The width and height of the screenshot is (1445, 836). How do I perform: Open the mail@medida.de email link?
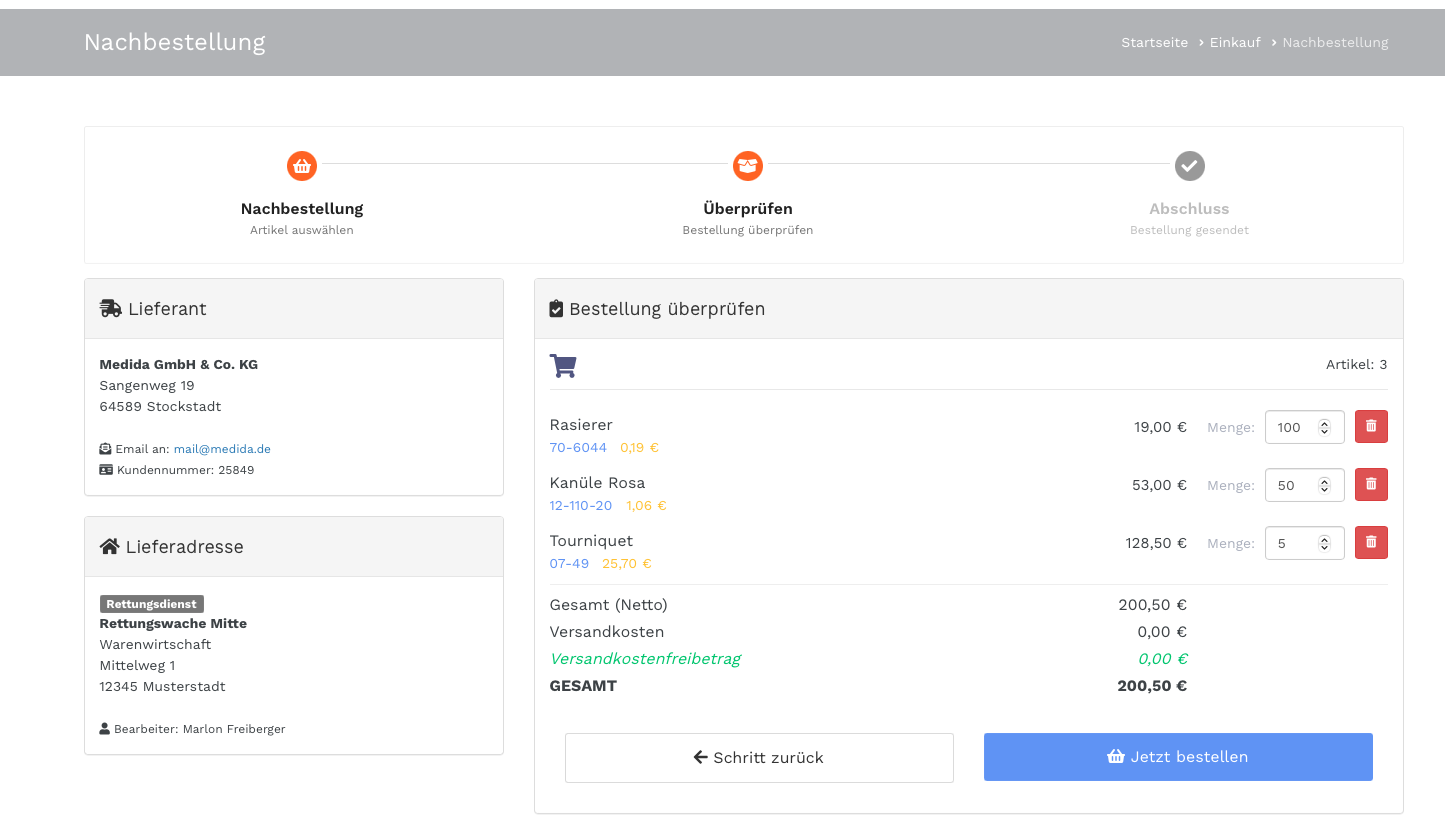click(222, 449)
